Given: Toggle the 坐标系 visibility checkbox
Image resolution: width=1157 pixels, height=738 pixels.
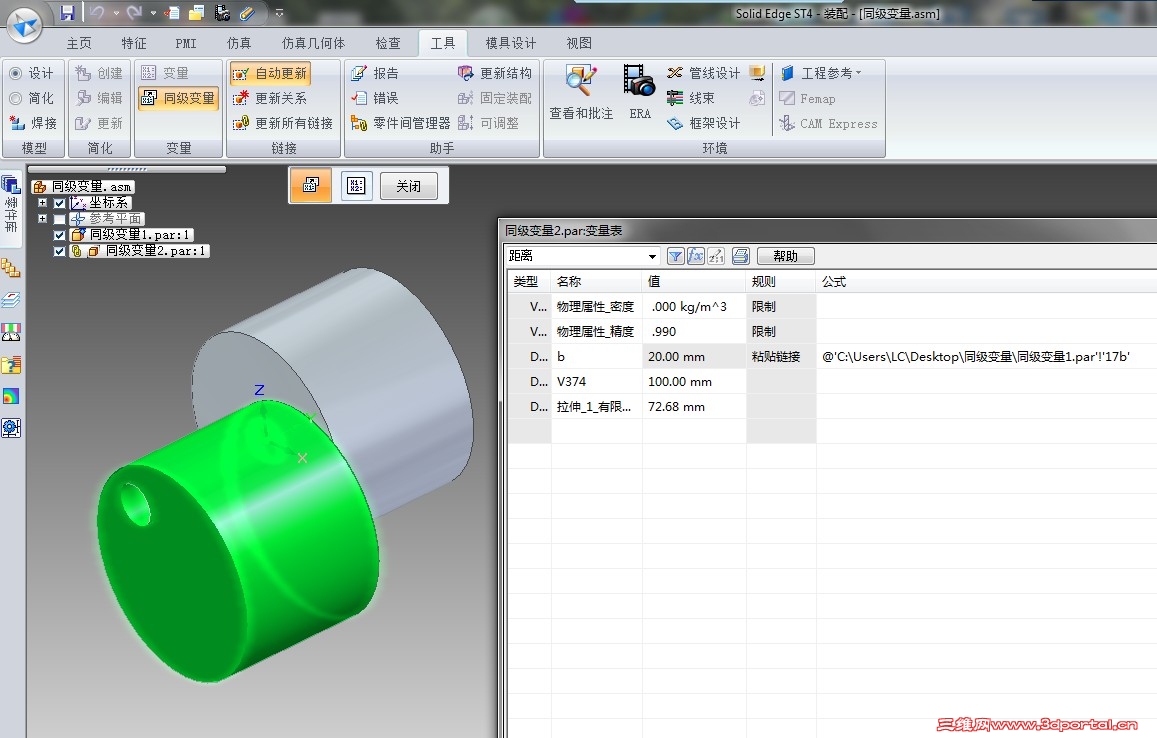Looking at the screenshot, I should point(60,203).
